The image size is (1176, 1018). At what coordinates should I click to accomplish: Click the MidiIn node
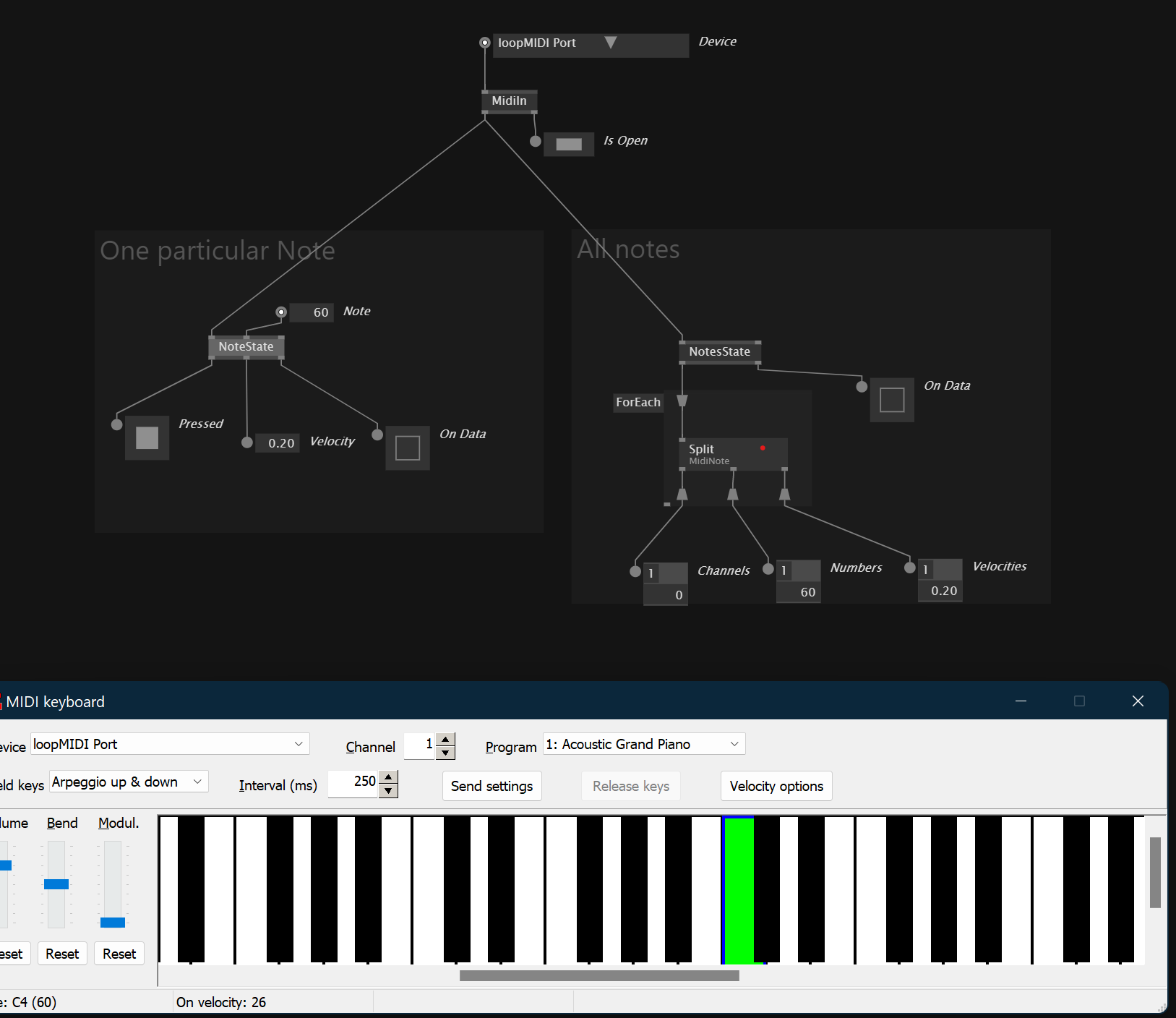point(509,101)
